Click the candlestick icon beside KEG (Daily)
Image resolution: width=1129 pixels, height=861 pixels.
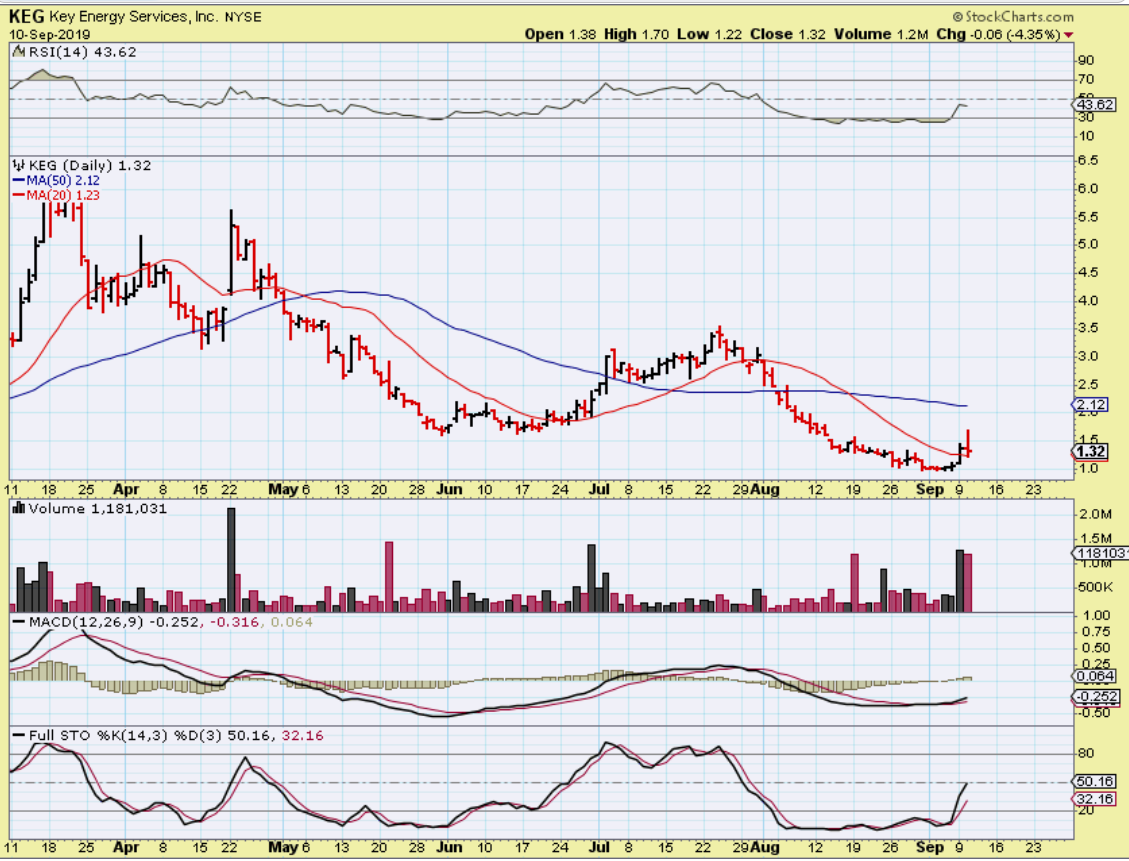(17, 164)
